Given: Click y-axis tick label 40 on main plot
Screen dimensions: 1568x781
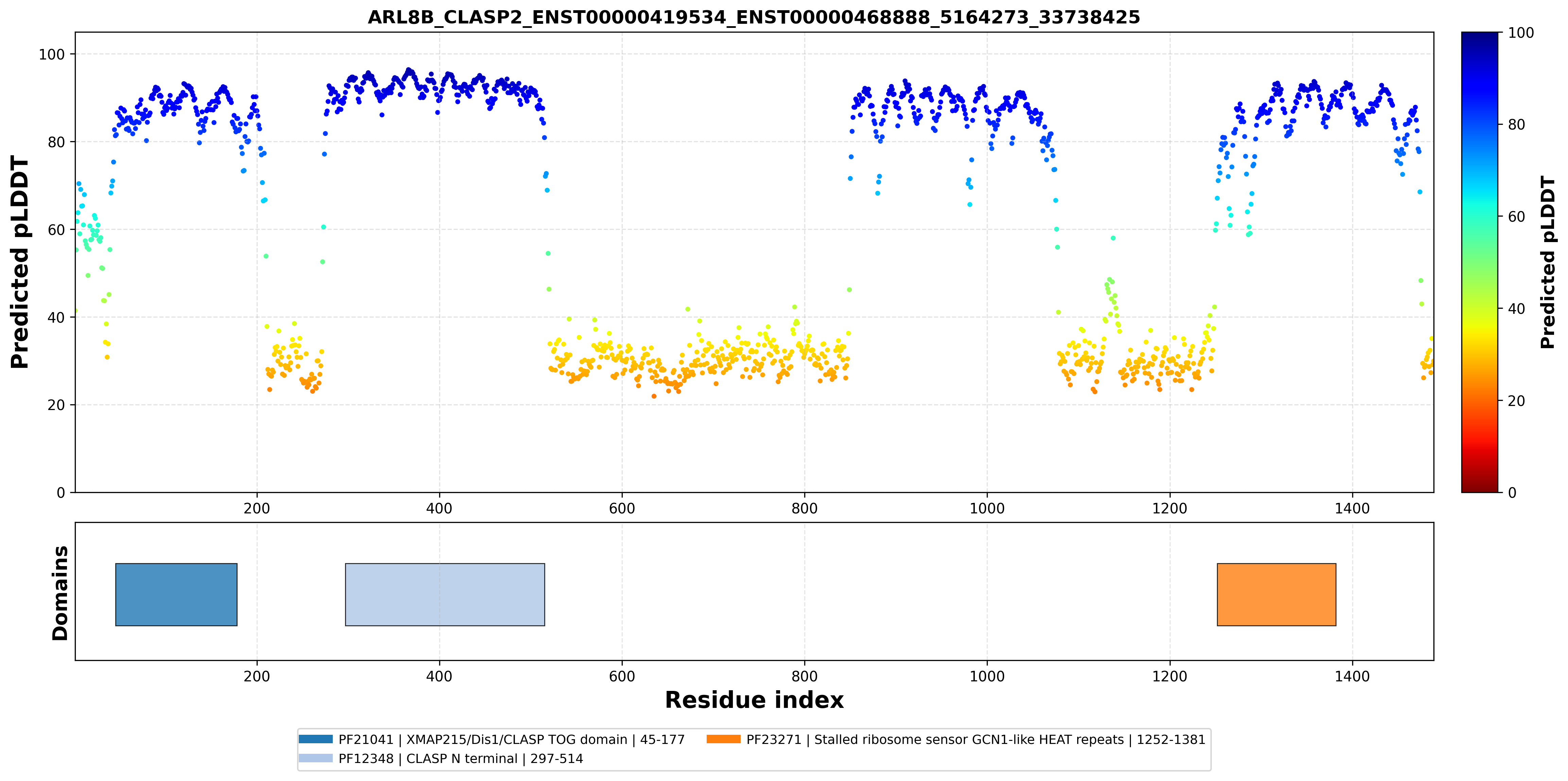Looking at the screenshot, I should [56, 318].
